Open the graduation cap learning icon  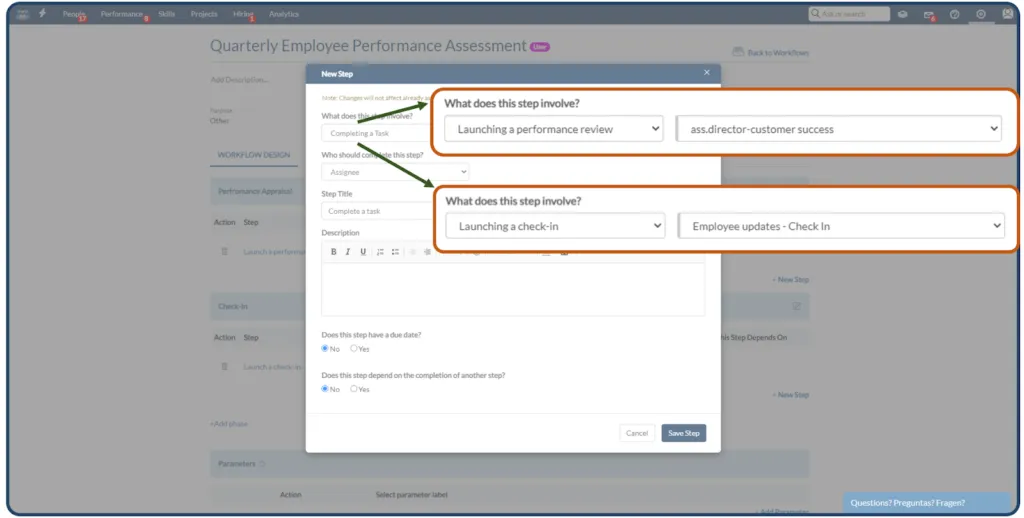coord(903,14)
